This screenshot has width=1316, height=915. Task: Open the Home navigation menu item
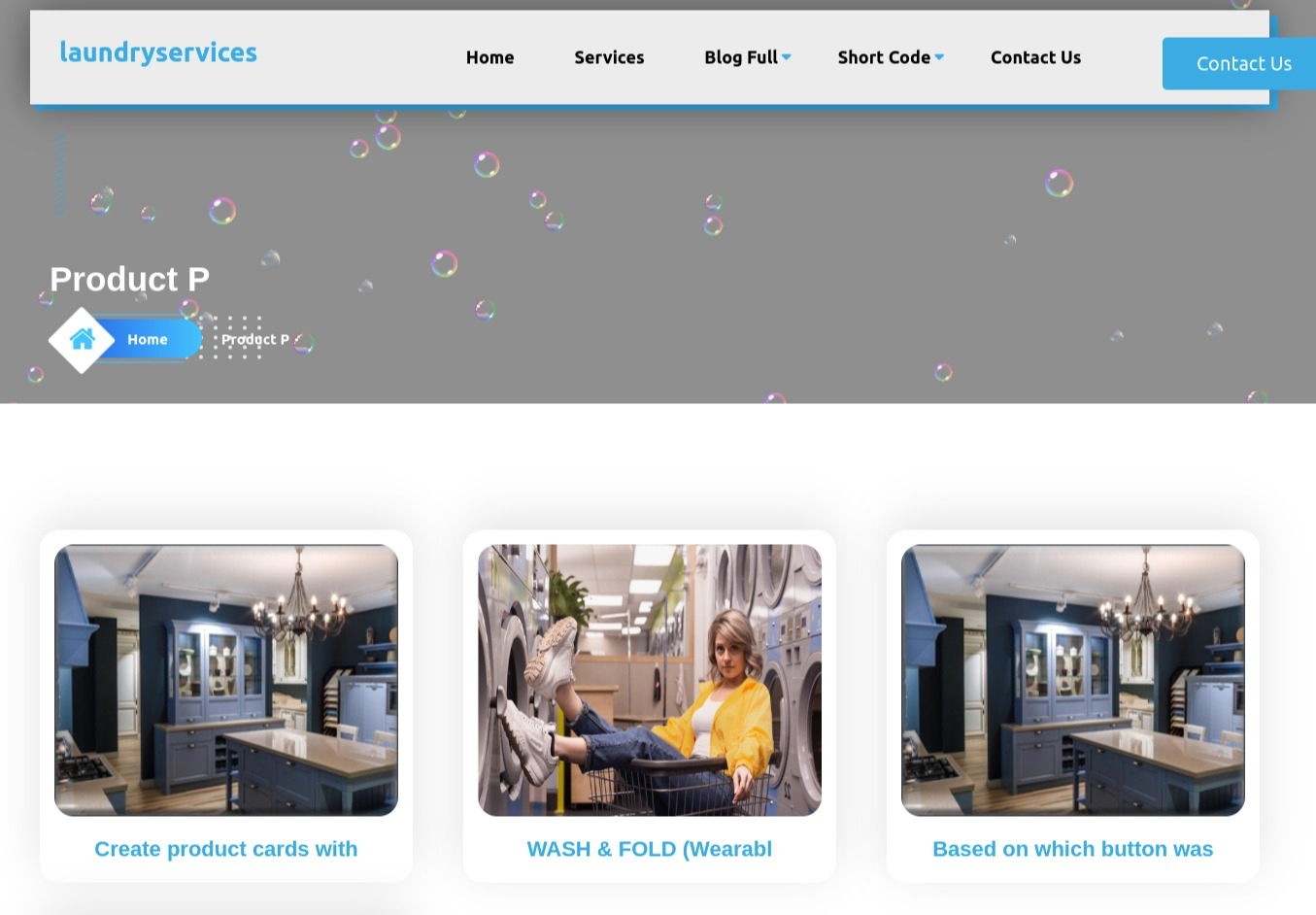pos(489,57)
